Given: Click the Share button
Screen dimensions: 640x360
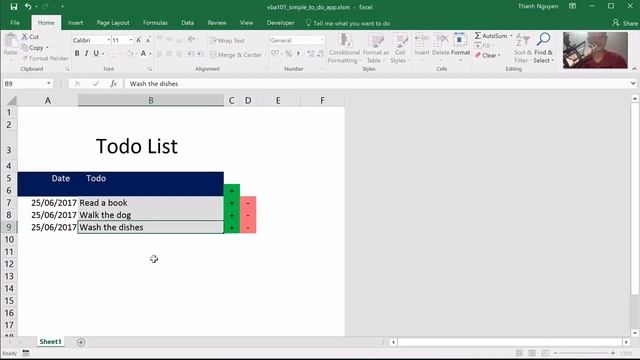Looking at the screenshot, I should [x=625, y=23].
